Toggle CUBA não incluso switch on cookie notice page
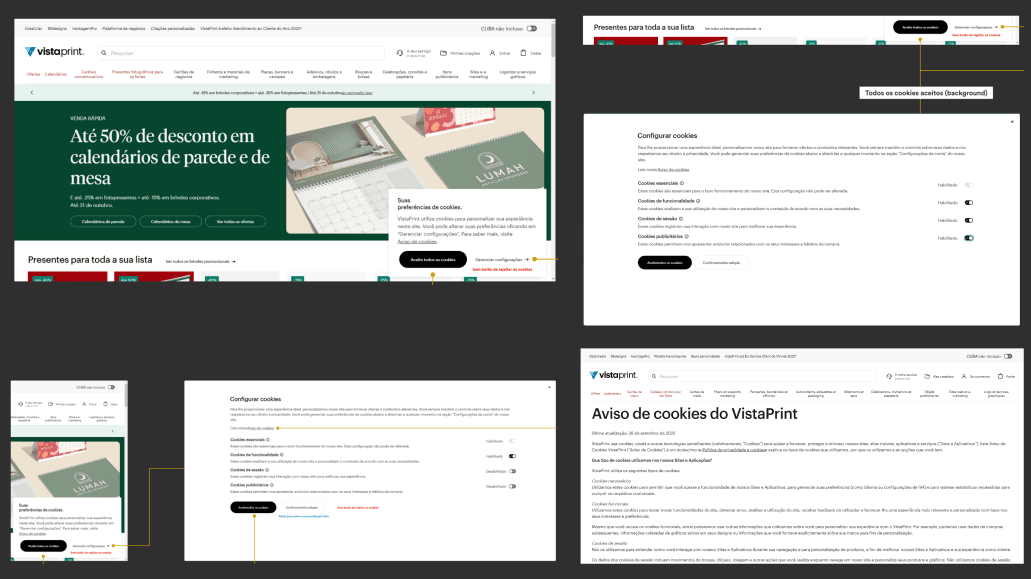This screenshot has width=1031, height=579. coord(1008,356)
